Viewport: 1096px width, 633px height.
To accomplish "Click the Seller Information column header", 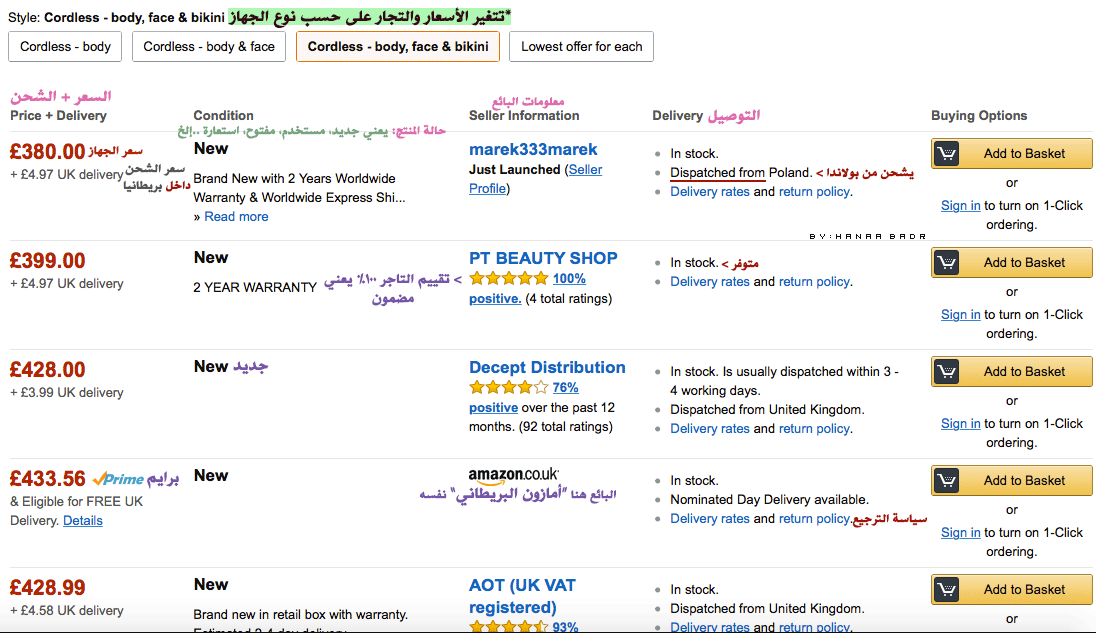I will (524, 116).
